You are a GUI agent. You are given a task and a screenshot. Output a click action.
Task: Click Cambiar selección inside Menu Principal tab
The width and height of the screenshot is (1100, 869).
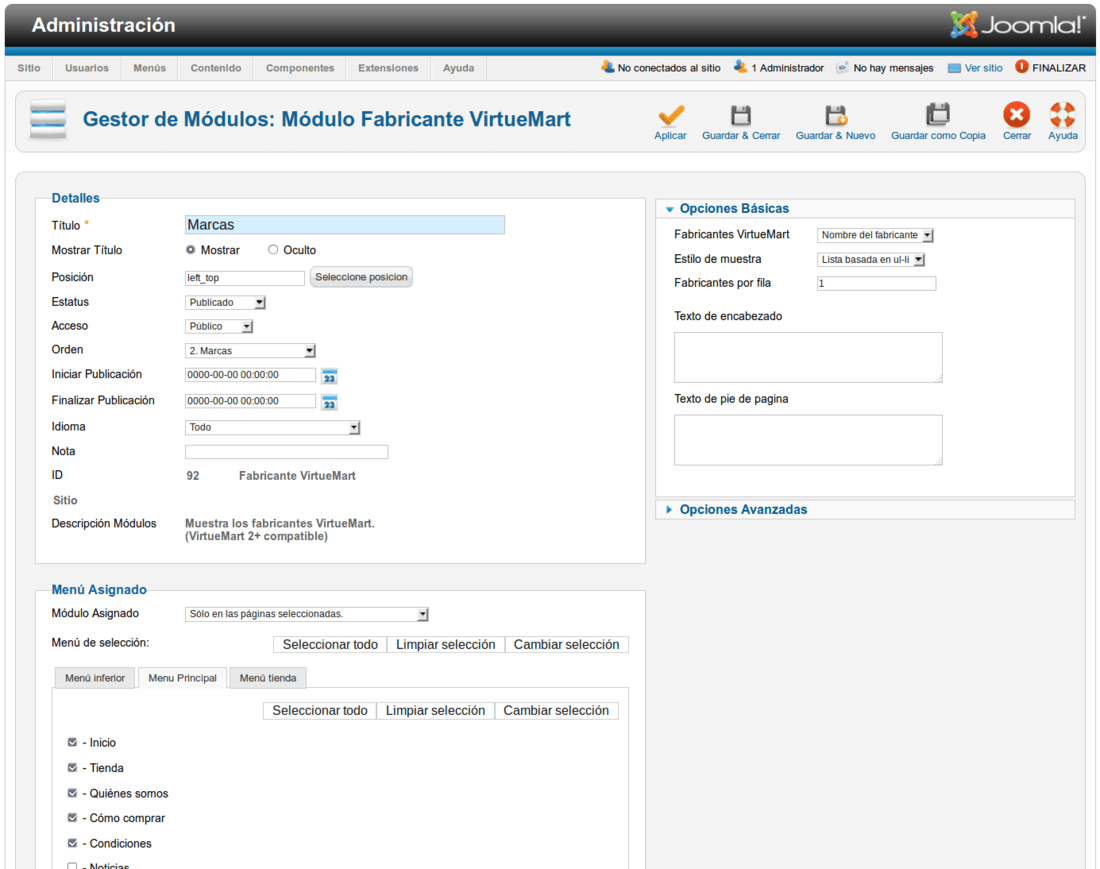pos(556,710)
